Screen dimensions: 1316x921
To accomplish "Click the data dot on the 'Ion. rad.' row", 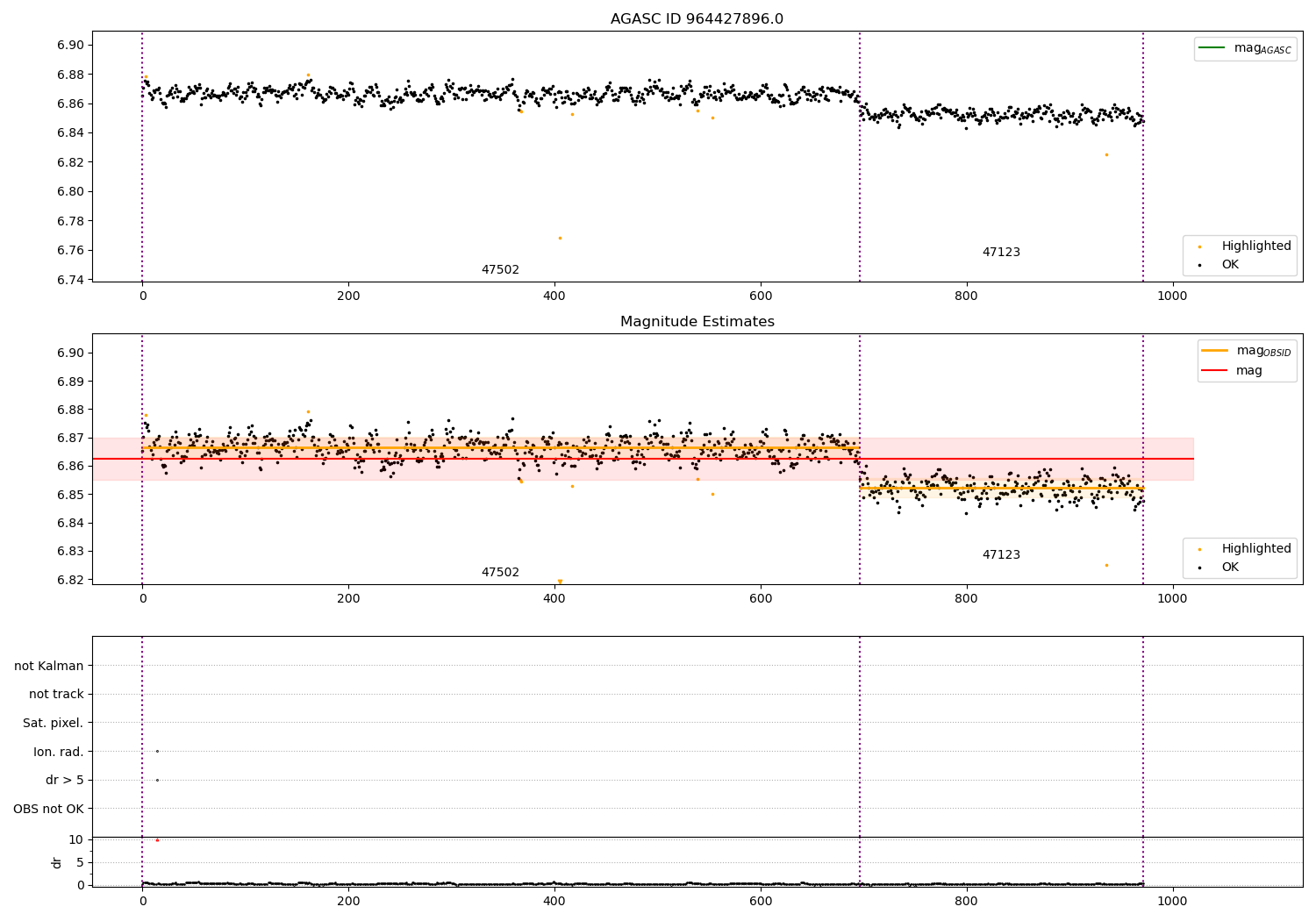I will pyautogui.click(x=157, y=751).
